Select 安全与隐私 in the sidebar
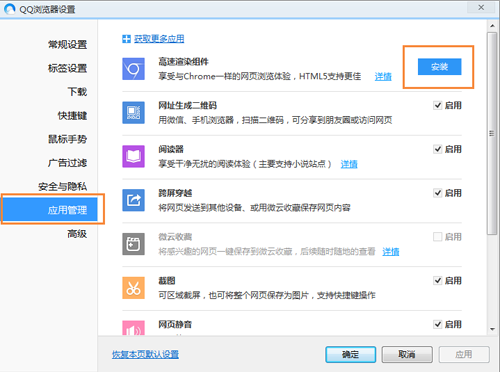 pyautogui.click(x=62, y=186)
